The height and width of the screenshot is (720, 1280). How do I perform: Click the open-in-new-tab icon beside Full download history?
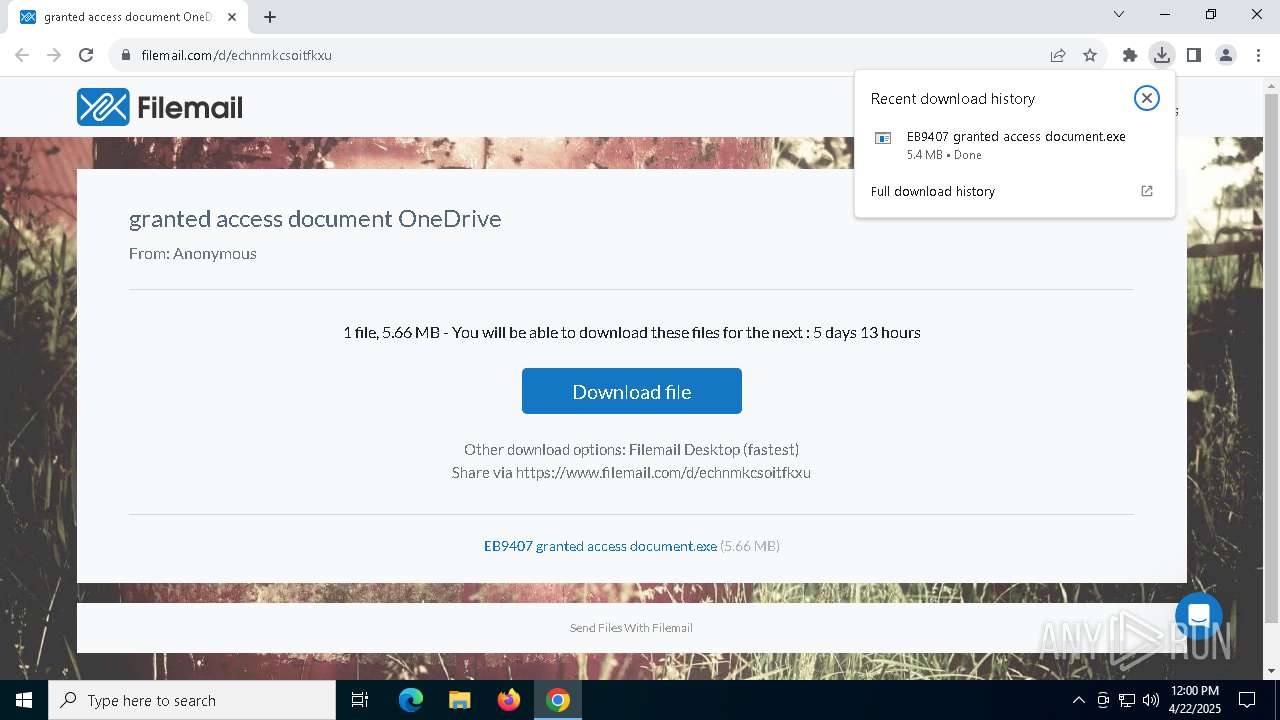click(1147, 191)
